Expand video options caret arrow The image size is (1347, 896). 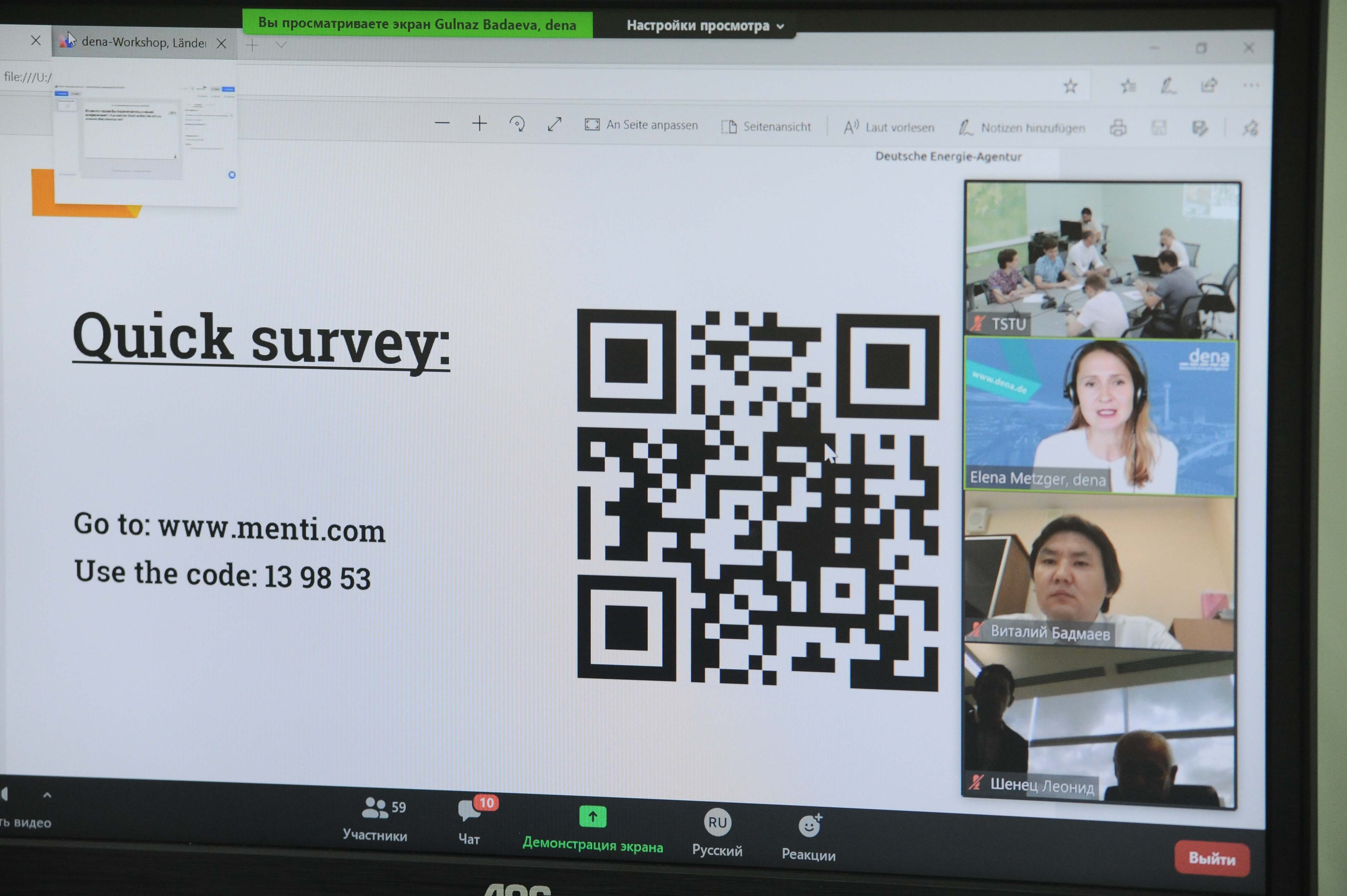tap(47, 795)
